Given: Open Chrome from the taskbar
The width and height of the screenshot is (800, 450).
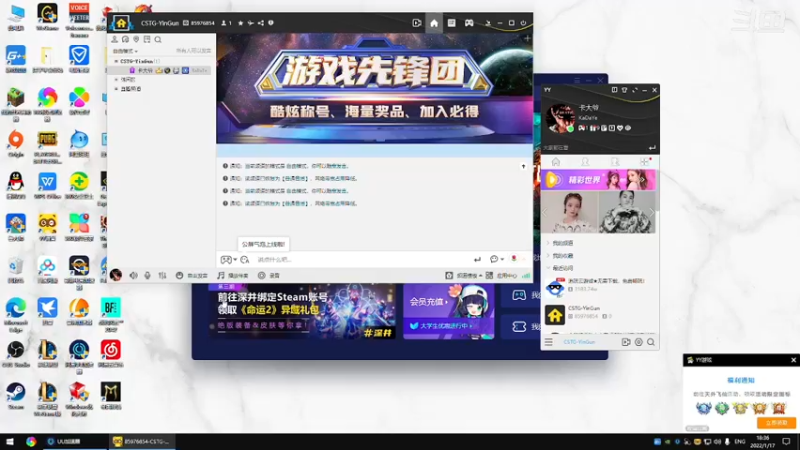Looking at the screenshot, I should (x=31, y=441).
